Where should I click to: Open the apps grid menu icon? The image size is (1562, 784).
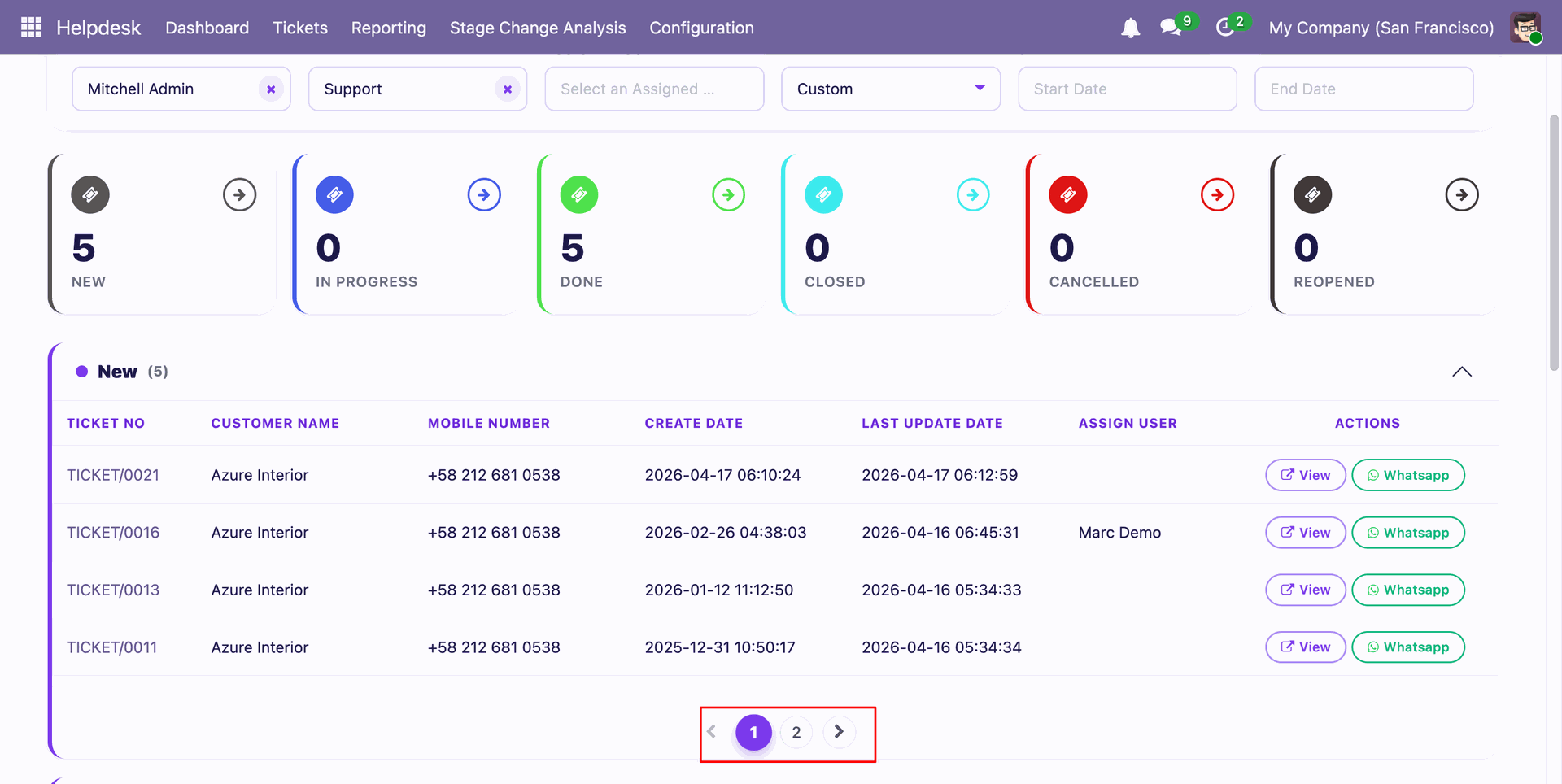coord(31,28)
